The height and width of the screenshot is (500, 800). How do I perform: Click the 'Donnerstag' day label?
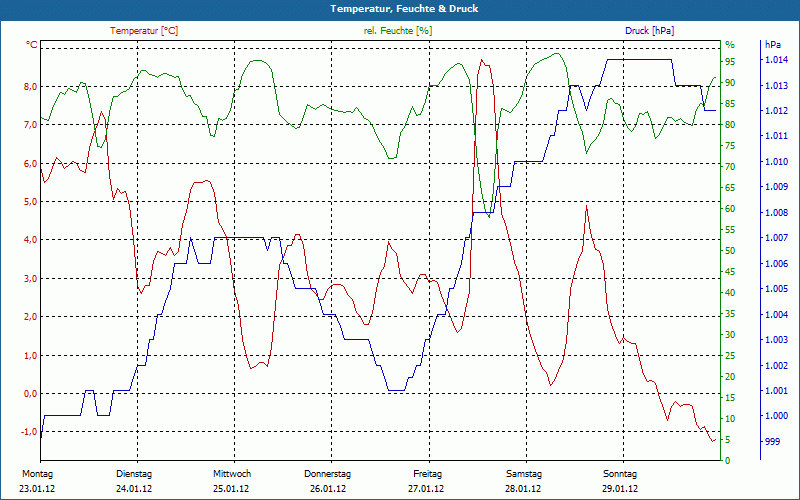pos(328,474)
